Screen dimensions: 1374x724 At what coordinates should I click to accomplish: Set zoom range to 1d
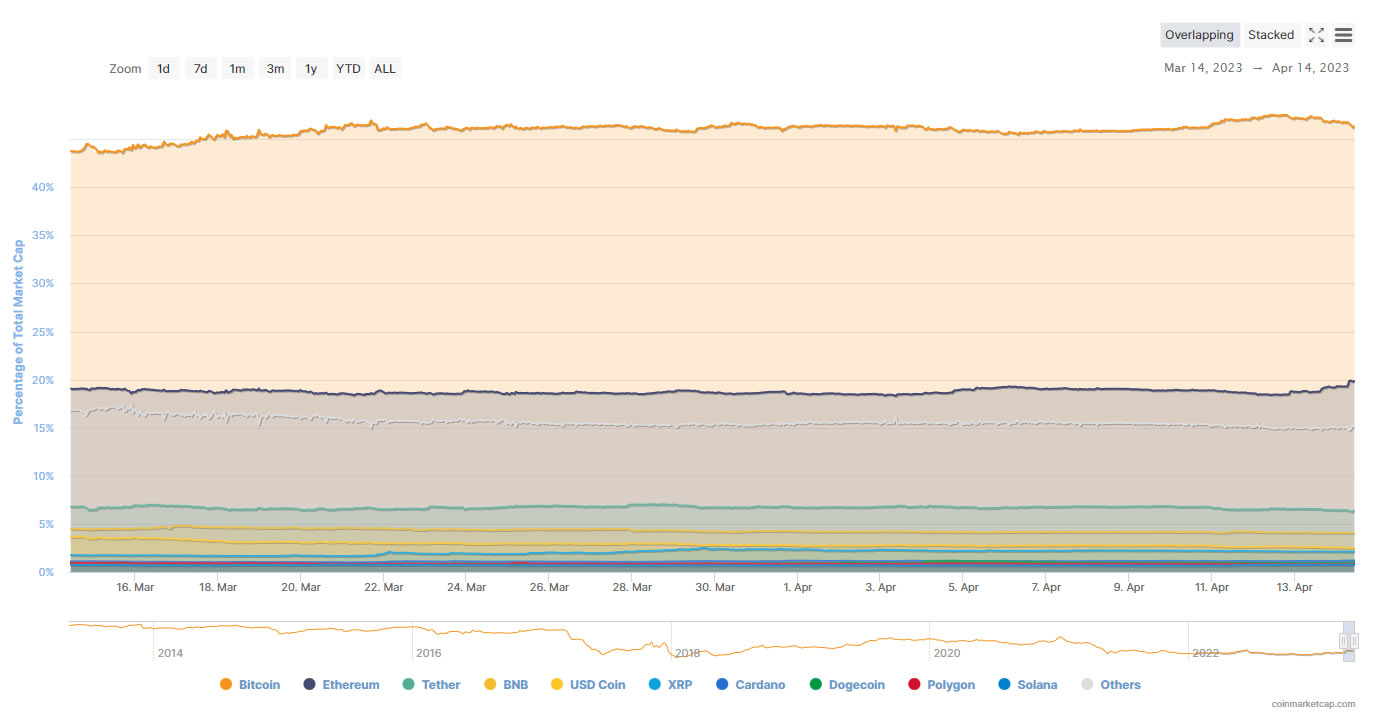click(163, 69)
